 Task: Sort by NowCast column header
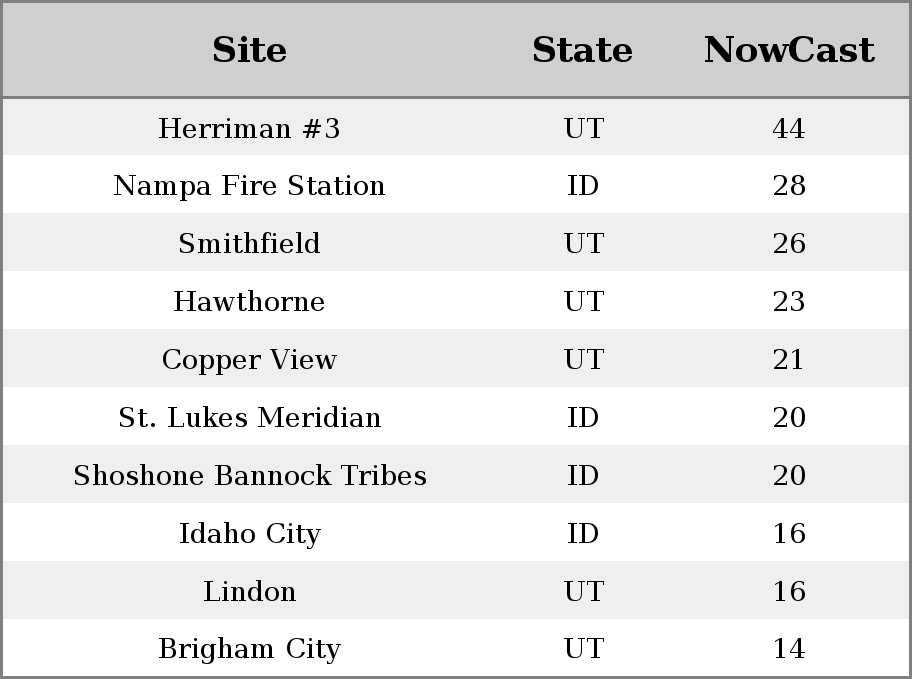(x=789, y=50)
